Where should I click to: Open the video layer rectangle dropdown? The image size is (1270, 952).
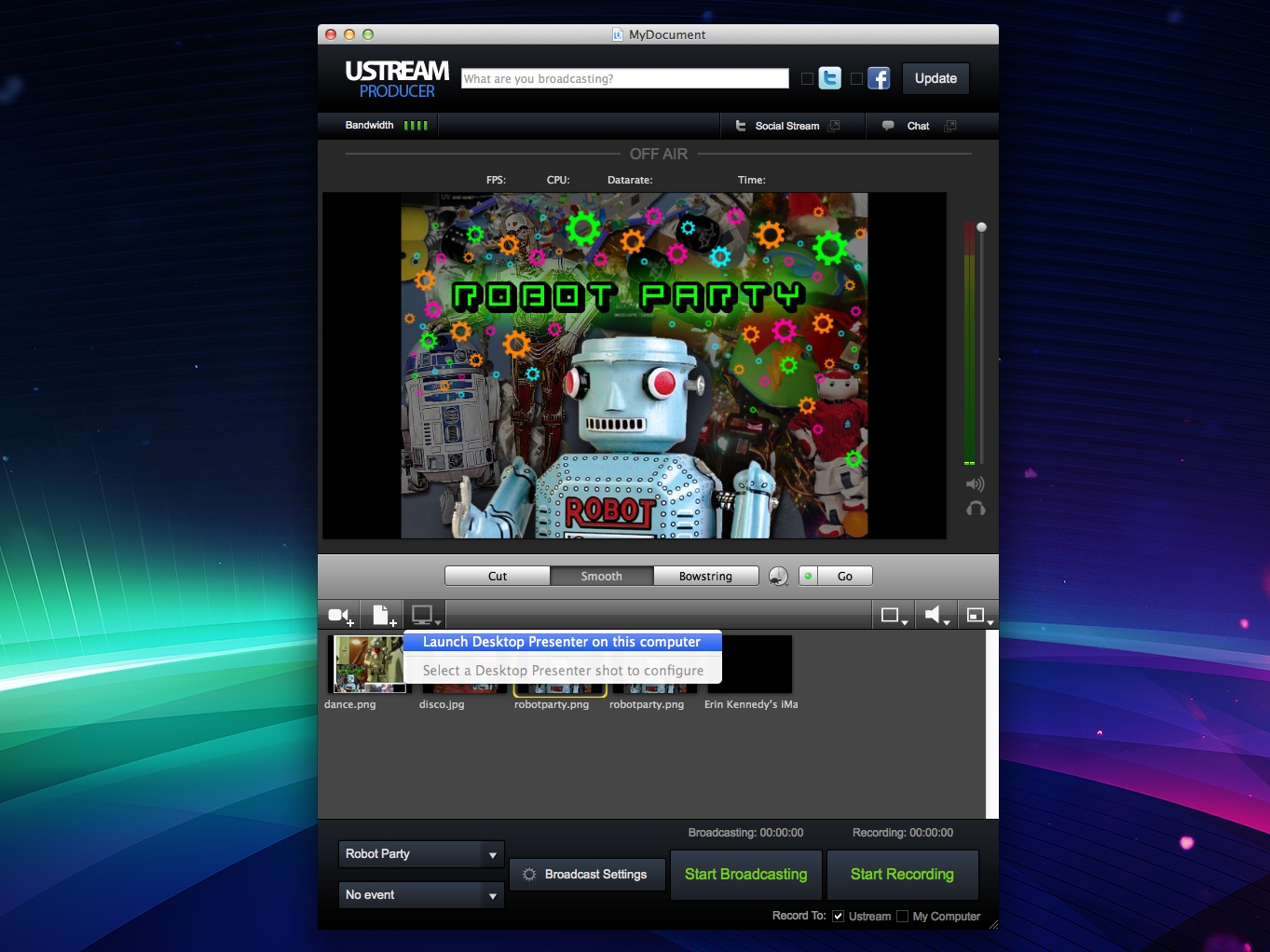coord(894,616)
